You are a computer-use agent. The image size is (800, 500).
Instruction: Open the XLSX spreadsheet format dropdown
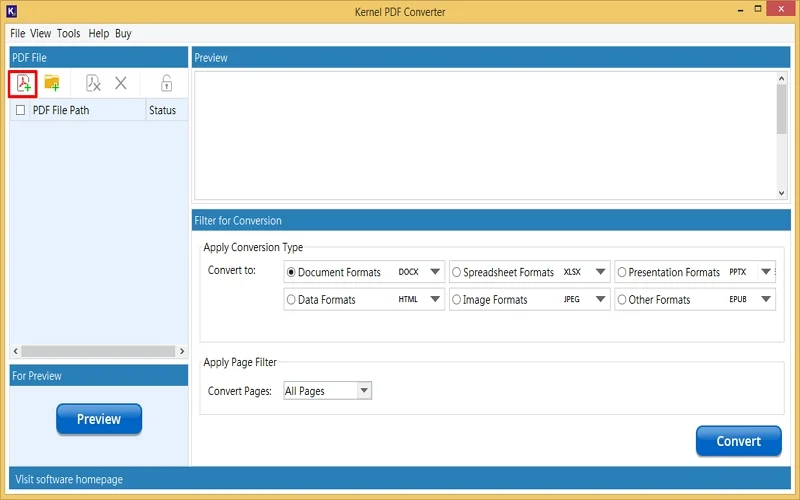[x=601, y=272]
